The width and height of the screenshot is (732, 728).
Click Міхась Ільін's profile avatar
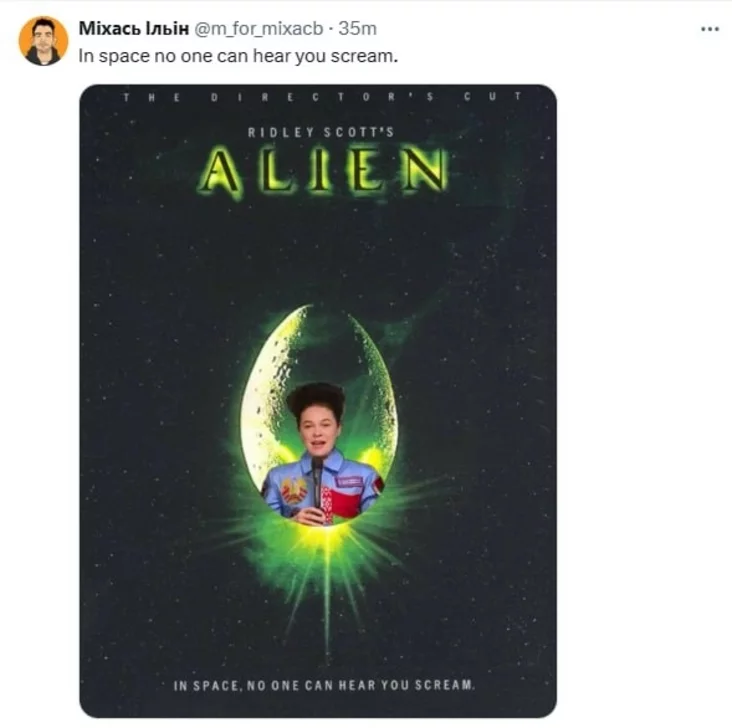44,41
